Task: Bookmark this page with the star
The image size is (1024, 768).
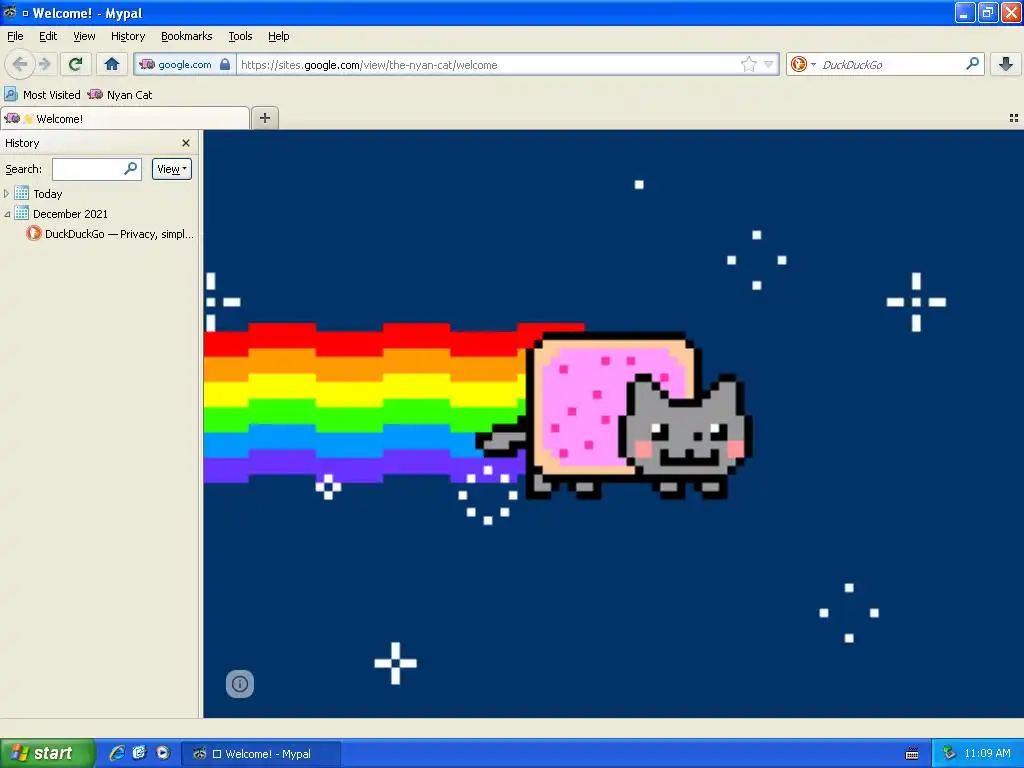Action: click(748, 64)
